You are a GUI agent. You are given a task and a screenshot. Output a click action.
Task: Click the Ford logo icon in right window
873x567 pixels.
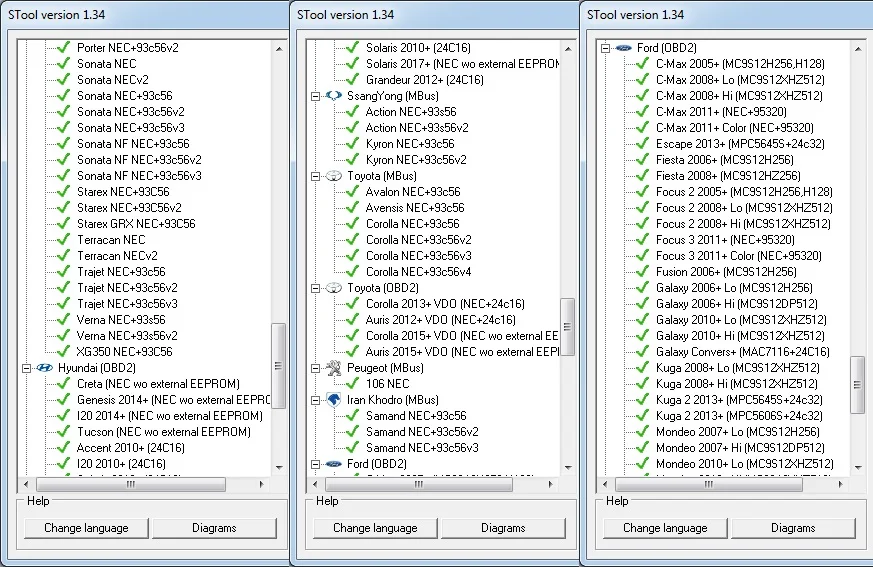click(x=624, y=48)
